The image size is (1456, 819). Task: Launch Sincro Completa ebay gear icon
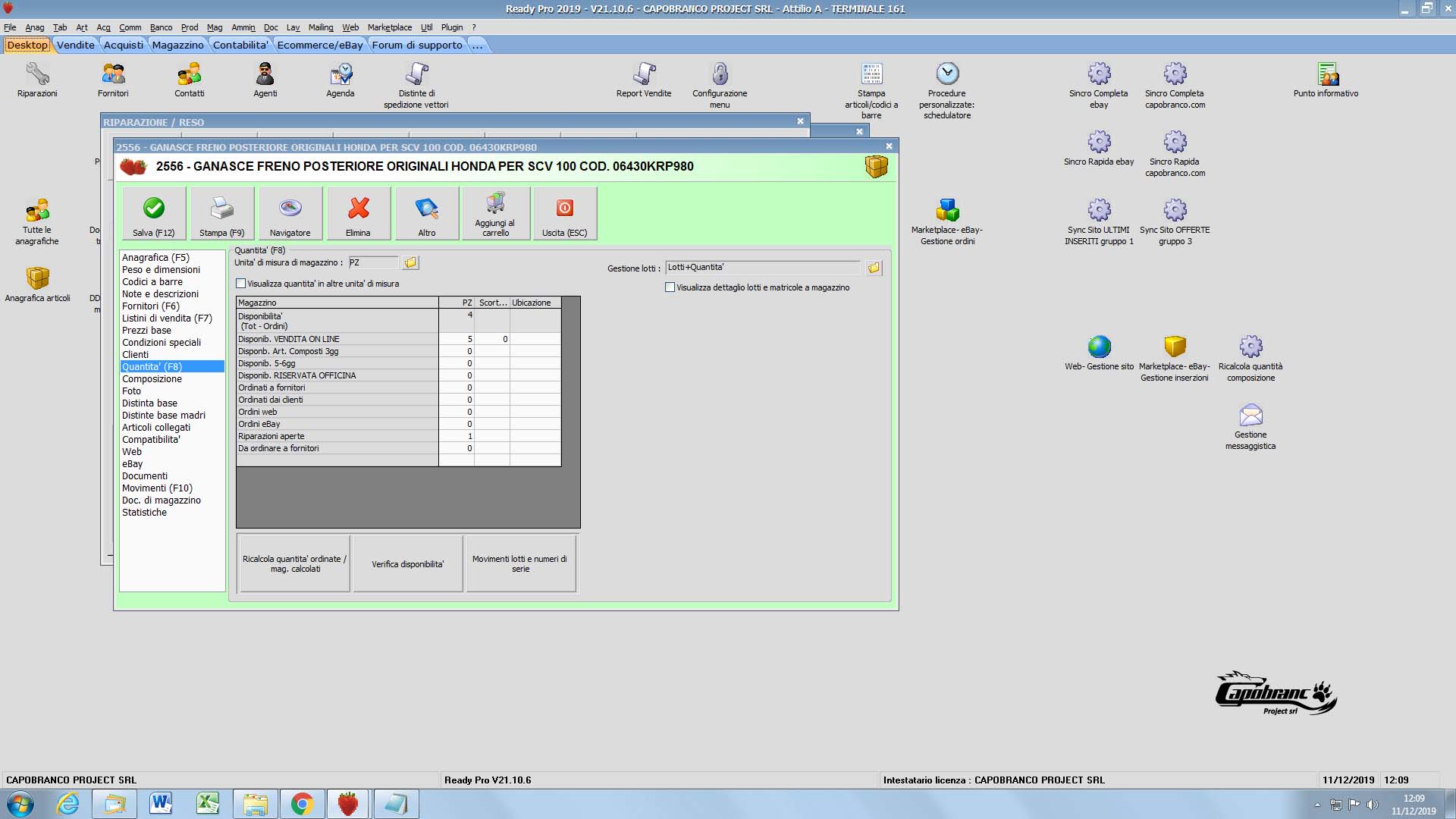point(1099,85)
